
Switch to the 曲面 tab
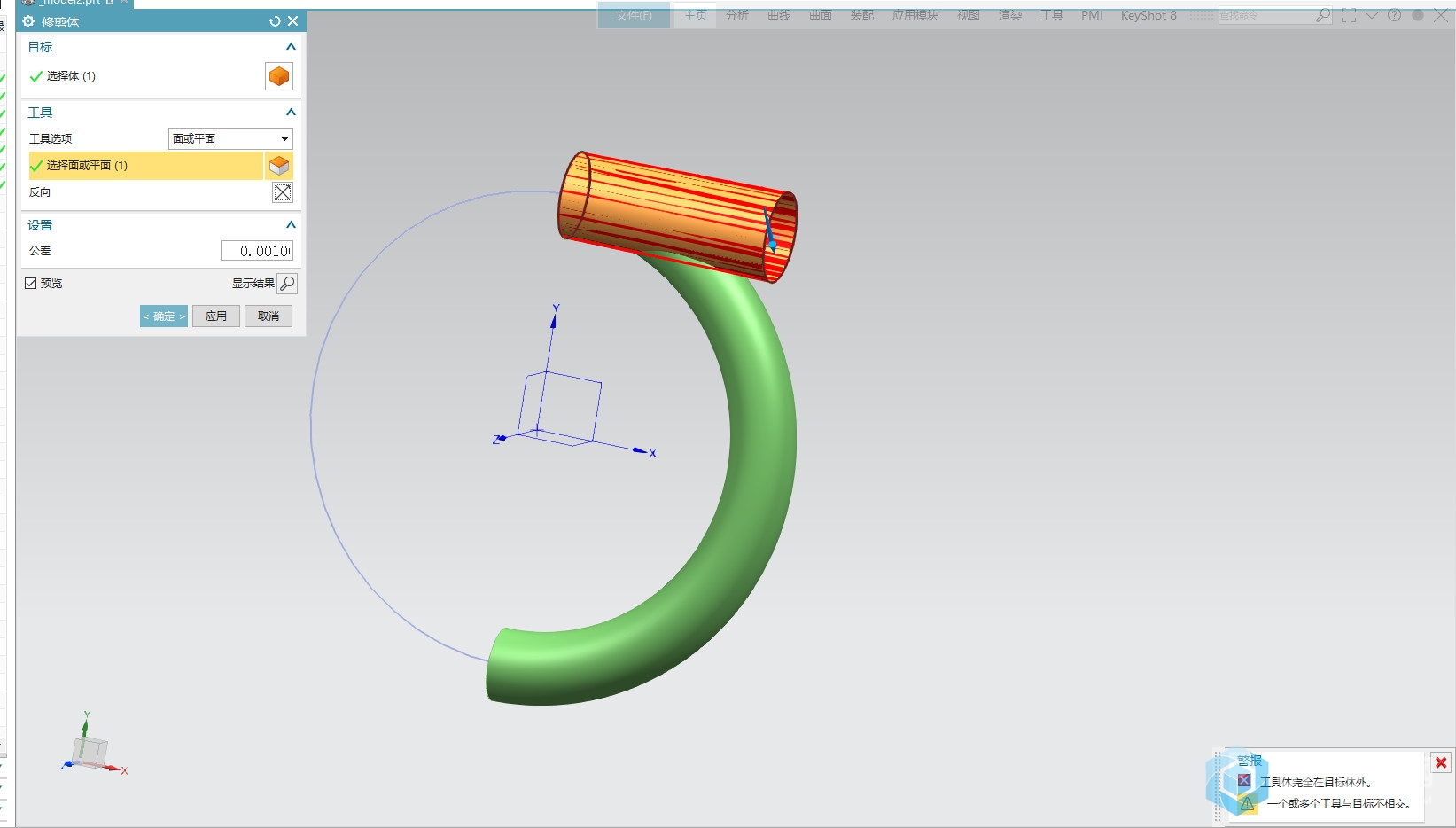pyautogui.click(x=821, y=15)
